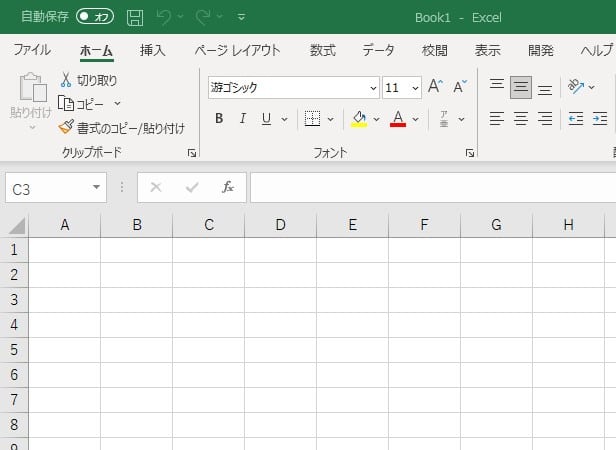The height and width of the screenshot is (450, 616).
Task: Click the decrease indent icon
Action: coord(575,119)
